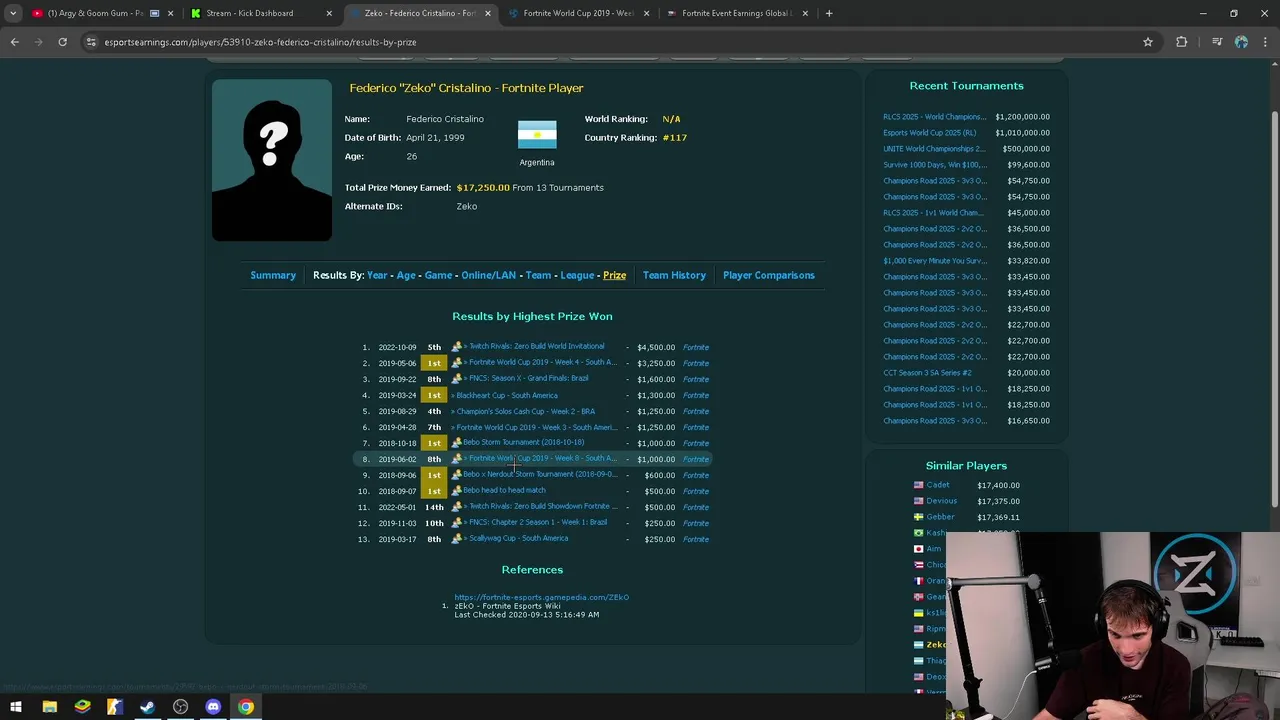Screen dimensions: 1280x720
Task: Click the team icon beside Twitch Rivals Zero Build World Invitational
Action: click(x=456, y=347)
